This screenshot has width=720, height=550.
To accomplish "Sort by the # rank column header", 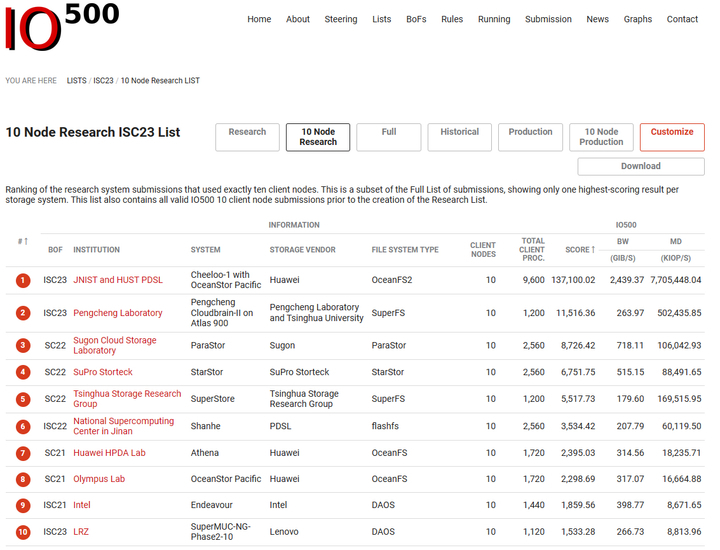I will click(23, 242).
